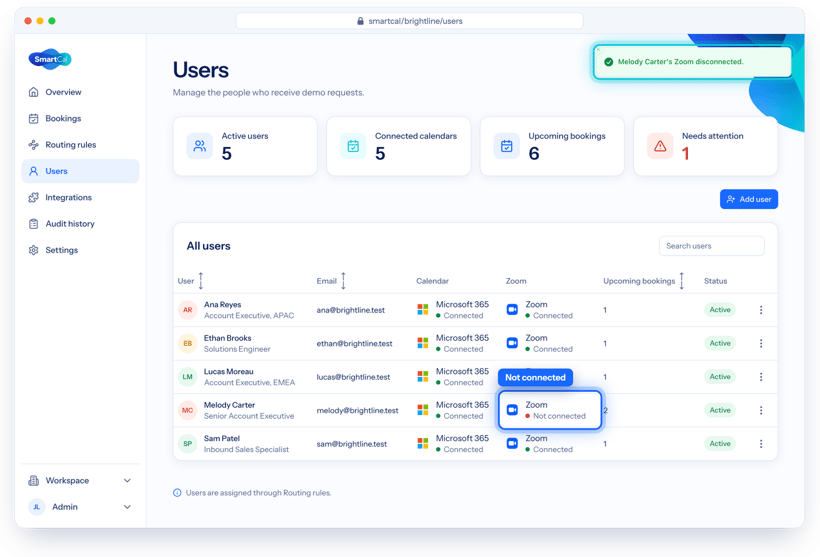Image resolution: width=820 pixels, height=557 pixels.
Task: Click Ana Reyes's Zoom icon
Action: tap(512, 310)
